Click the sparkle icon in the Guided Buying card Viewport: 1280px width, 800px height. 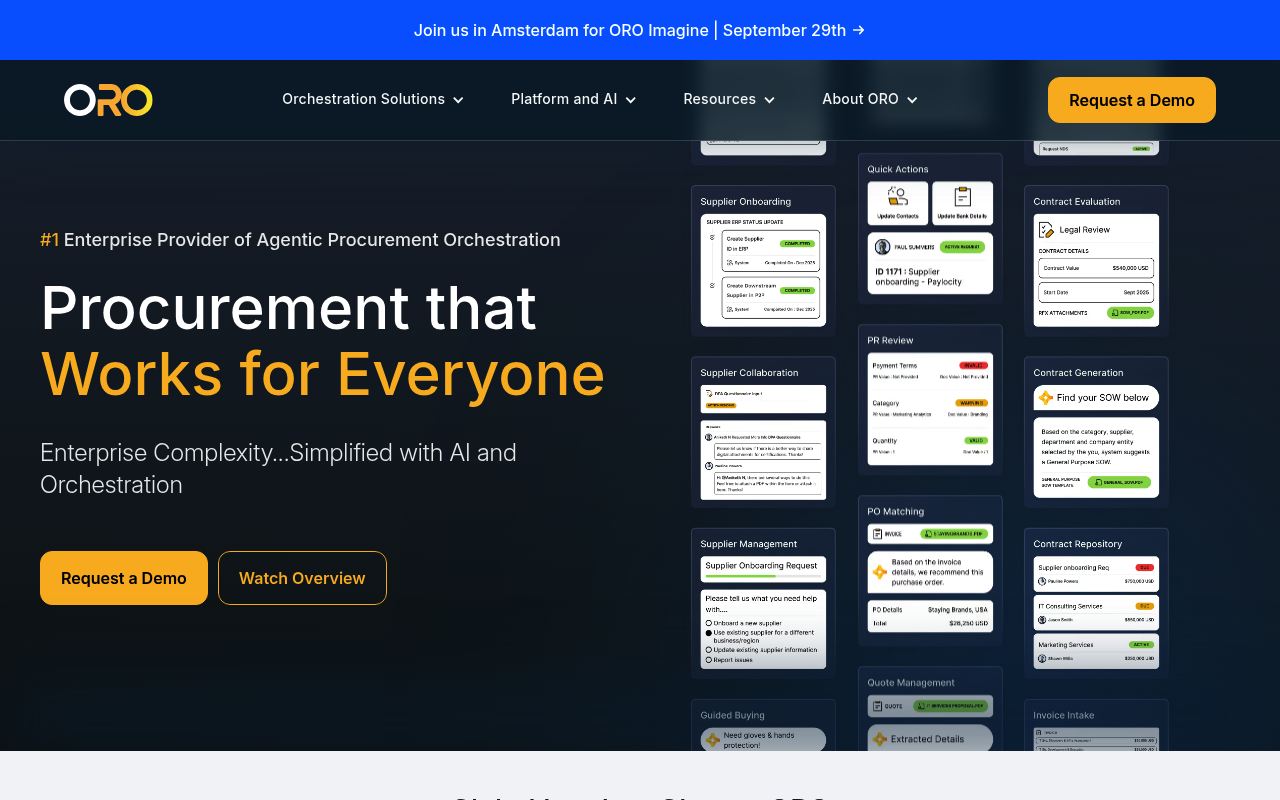(x=713, y=740)
